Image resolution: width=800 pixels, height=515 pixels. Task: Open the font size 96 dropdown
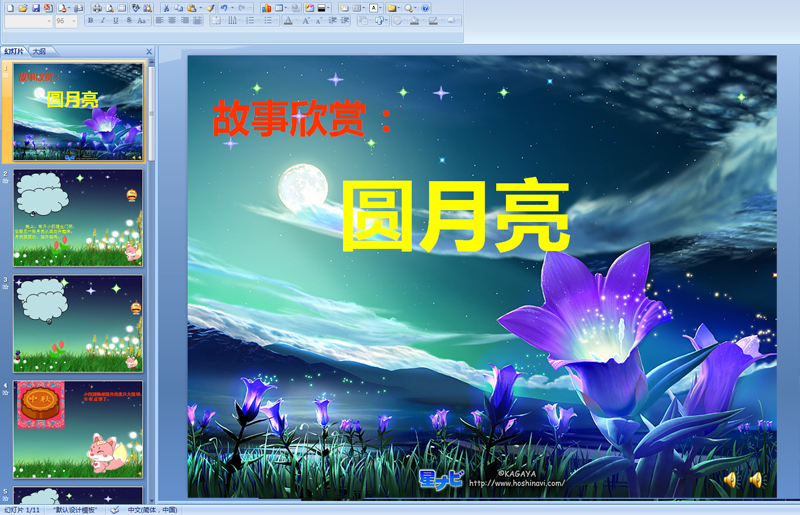click(73, 21)
